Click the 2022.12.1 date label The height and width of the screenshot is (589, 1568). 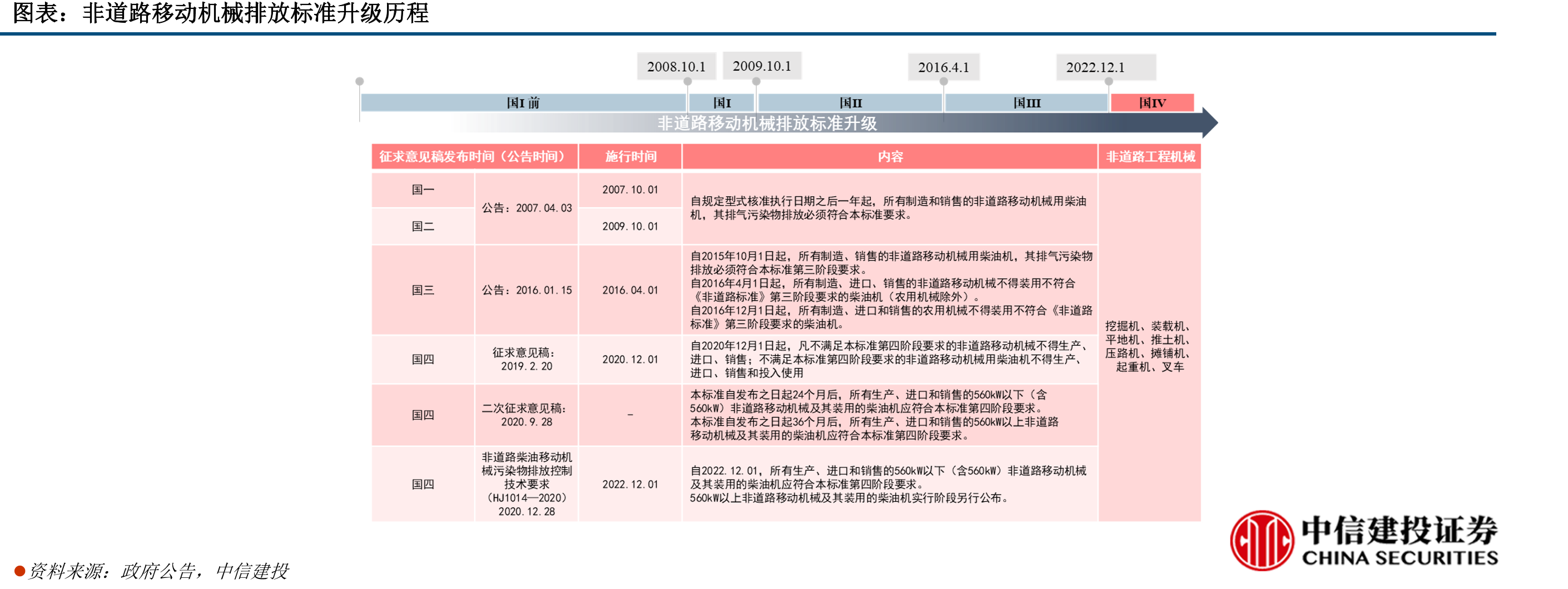pos(1105,67)
